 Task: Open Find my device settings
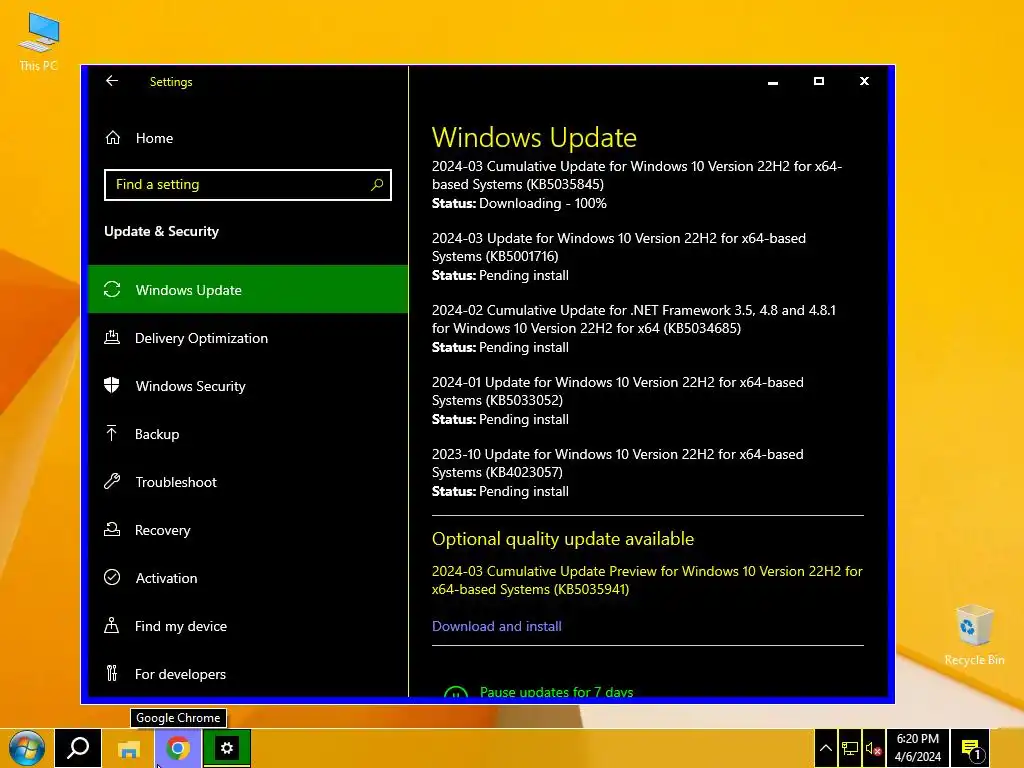pyautogui.click(x=248, y=626)
